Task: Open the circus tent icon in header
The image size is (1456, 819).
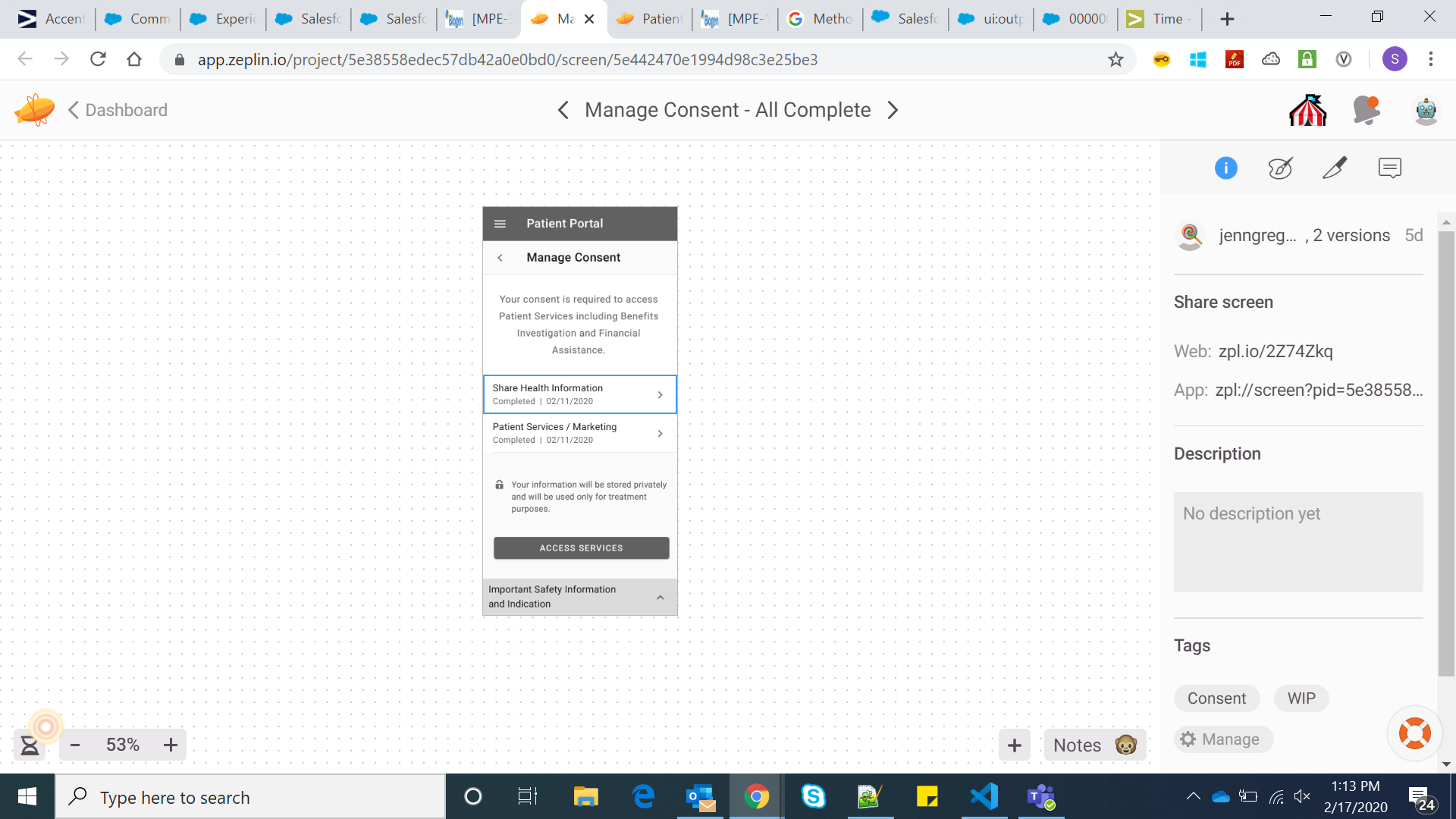Action: coord(1307,111)
